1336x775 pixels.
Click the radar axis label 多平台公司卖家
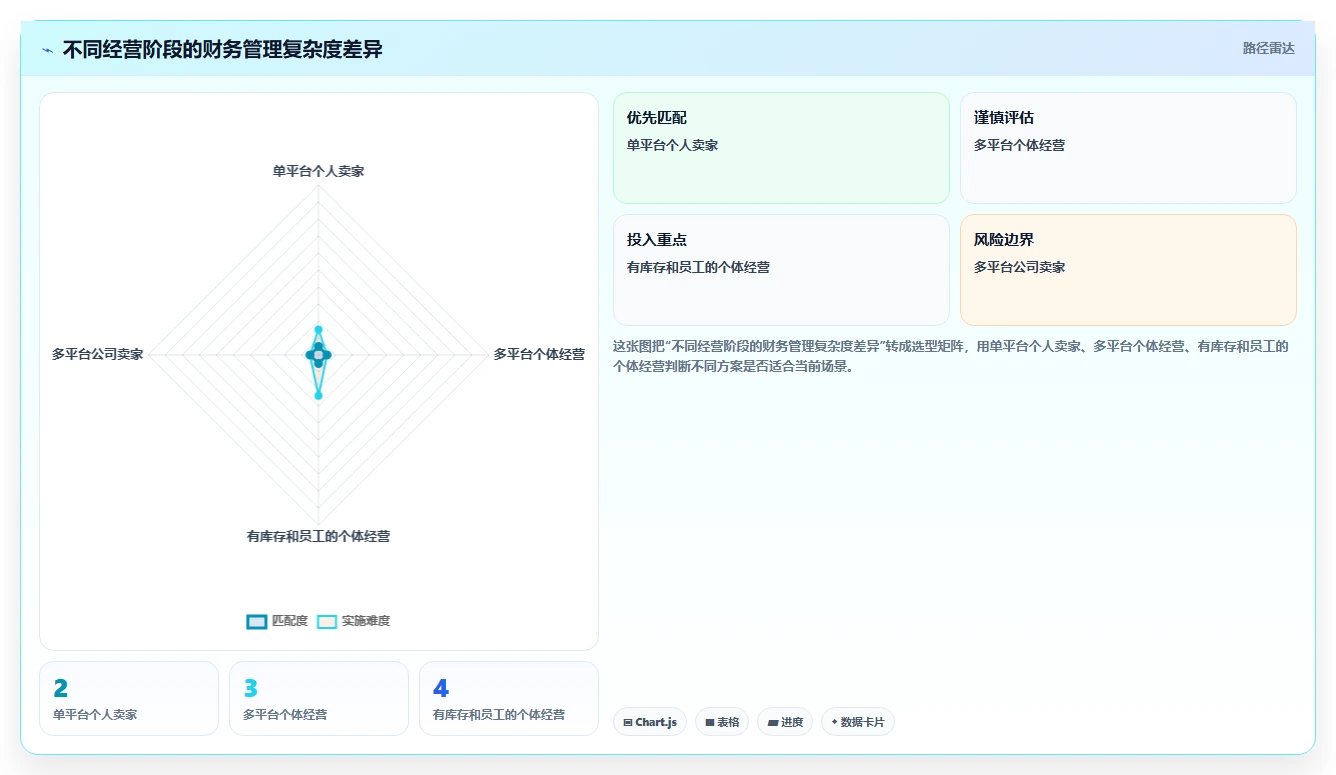[98, 354]
